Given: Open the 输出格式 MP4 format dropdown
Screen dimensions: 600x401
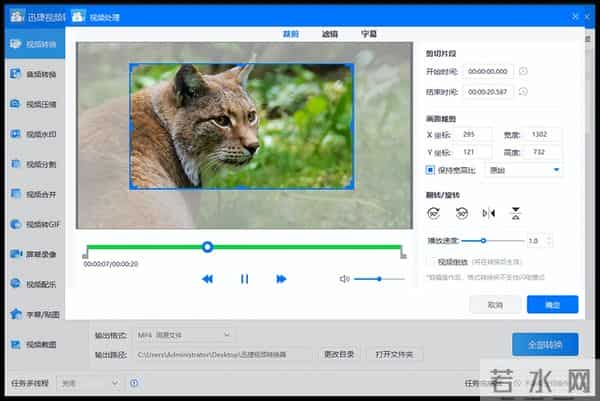Looking at the screenshot, I should coord(184,335).
